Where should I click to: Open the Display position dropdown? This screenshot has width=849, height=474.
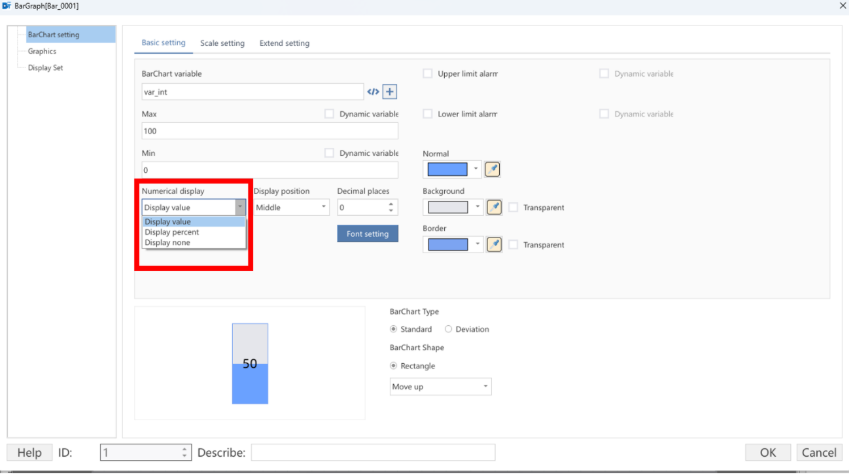point(291,207)
